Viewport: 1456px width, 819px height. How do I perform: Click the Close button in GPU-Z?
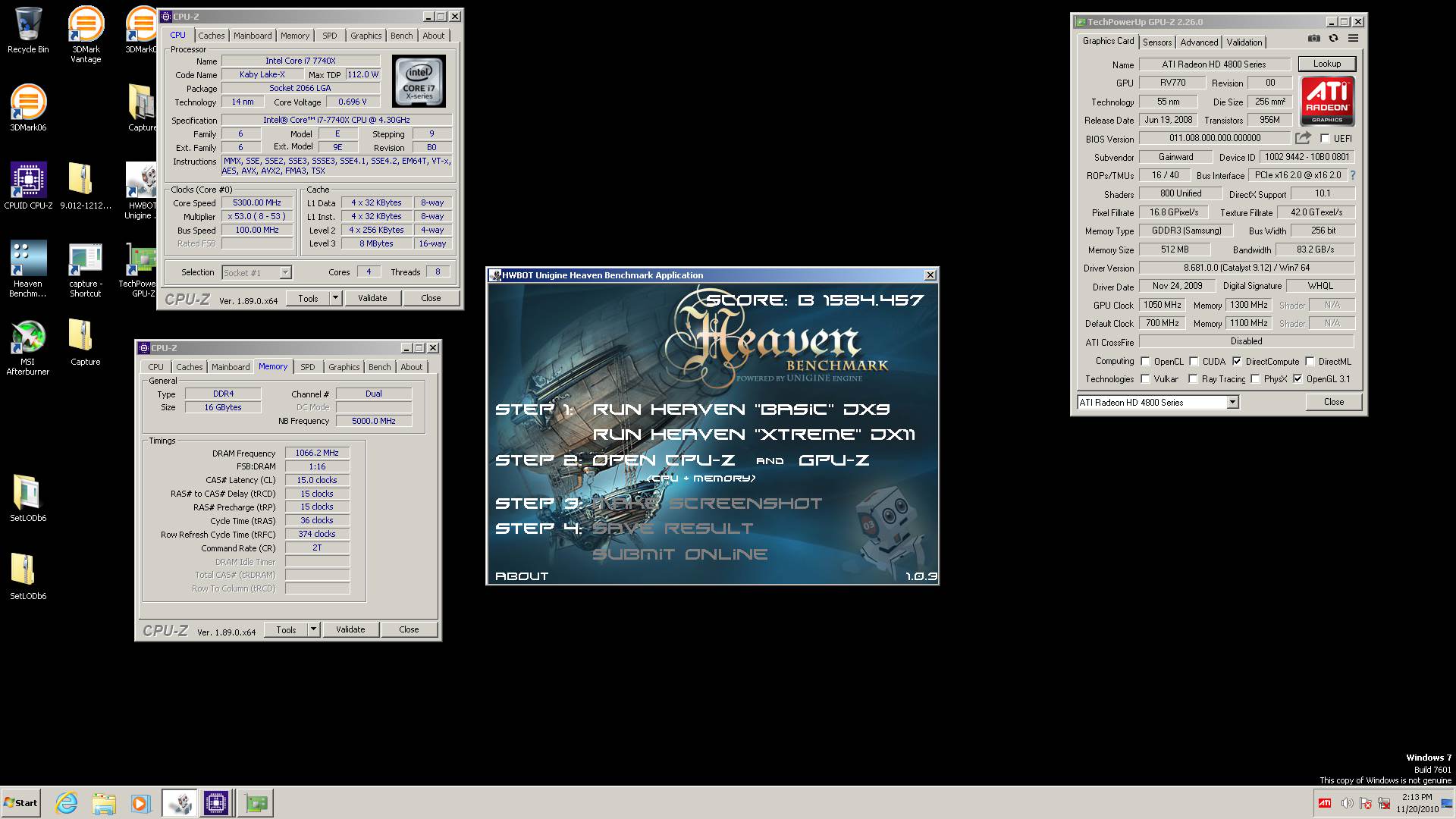pyautogui.click(x=1334, y=402)
